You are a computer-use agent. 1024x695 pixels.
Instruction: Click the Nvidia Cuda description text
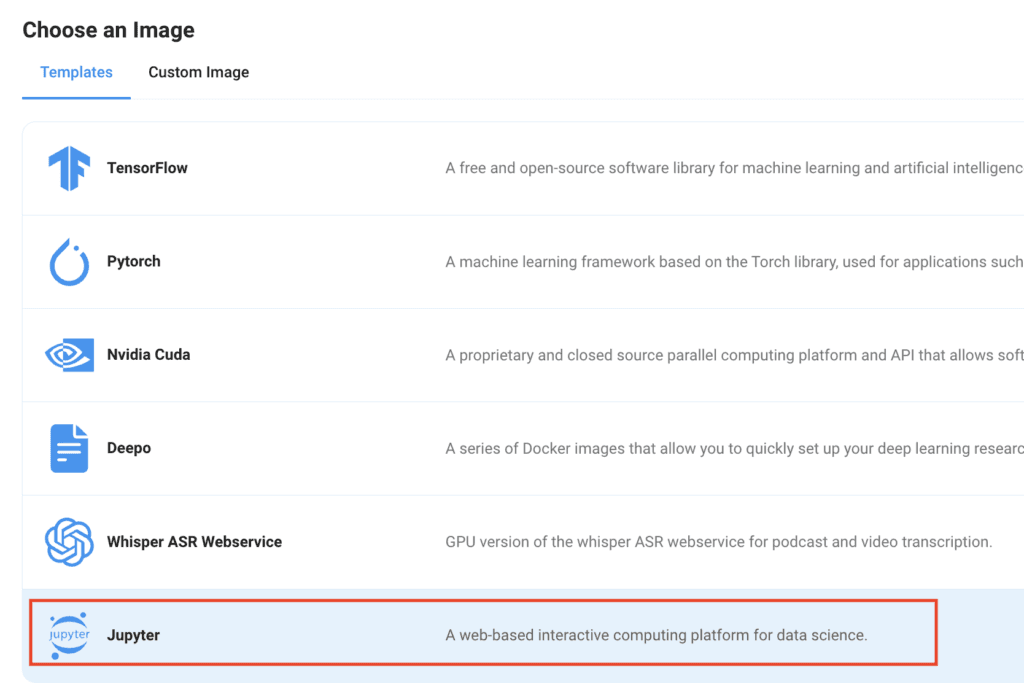click(734, 355)
